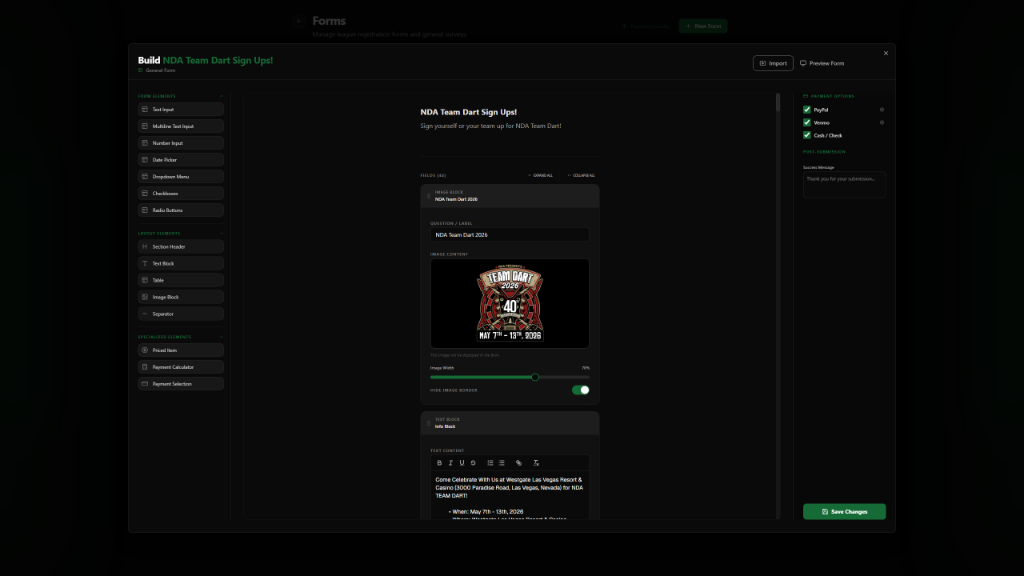The height and width of the screenshot is (576, 1024).
Task: Uncheck the Venmo payment option
Action: [807, 122]
